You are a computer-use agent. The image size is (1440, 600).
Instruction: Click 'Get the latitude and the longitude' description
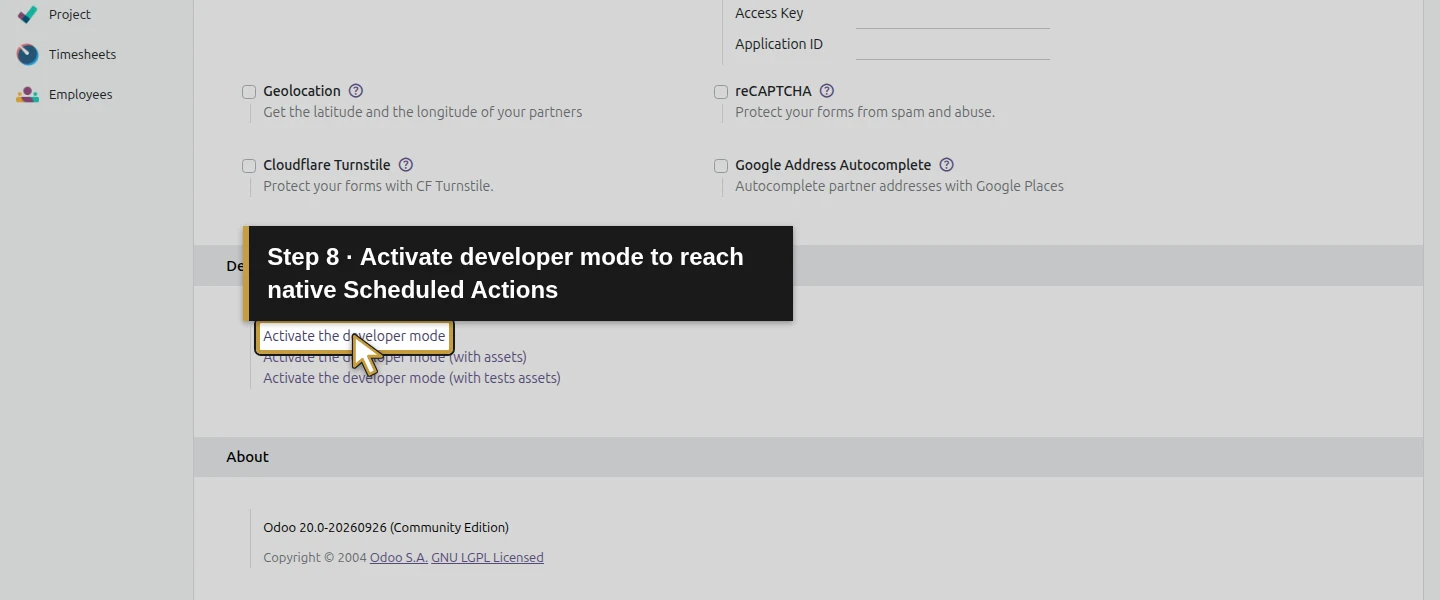(422, 112)
